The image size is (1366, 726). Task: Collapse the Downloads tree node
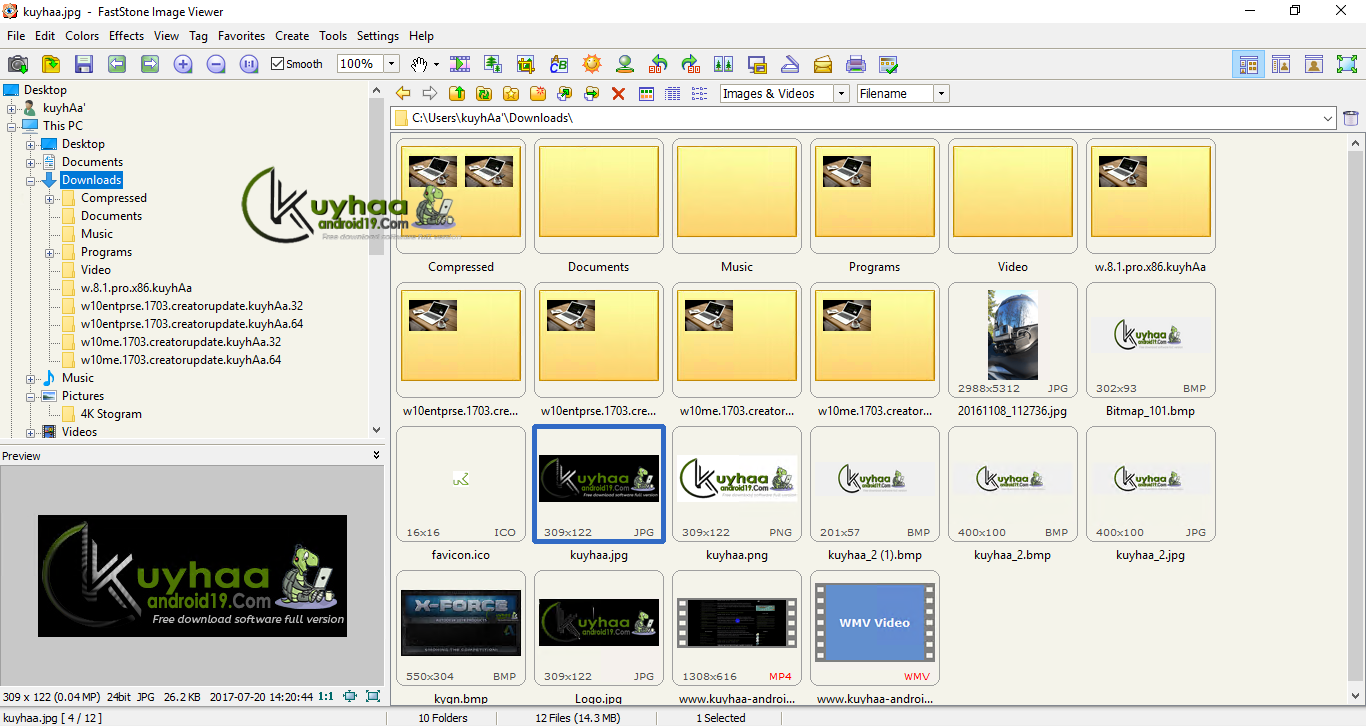(31, 181)
